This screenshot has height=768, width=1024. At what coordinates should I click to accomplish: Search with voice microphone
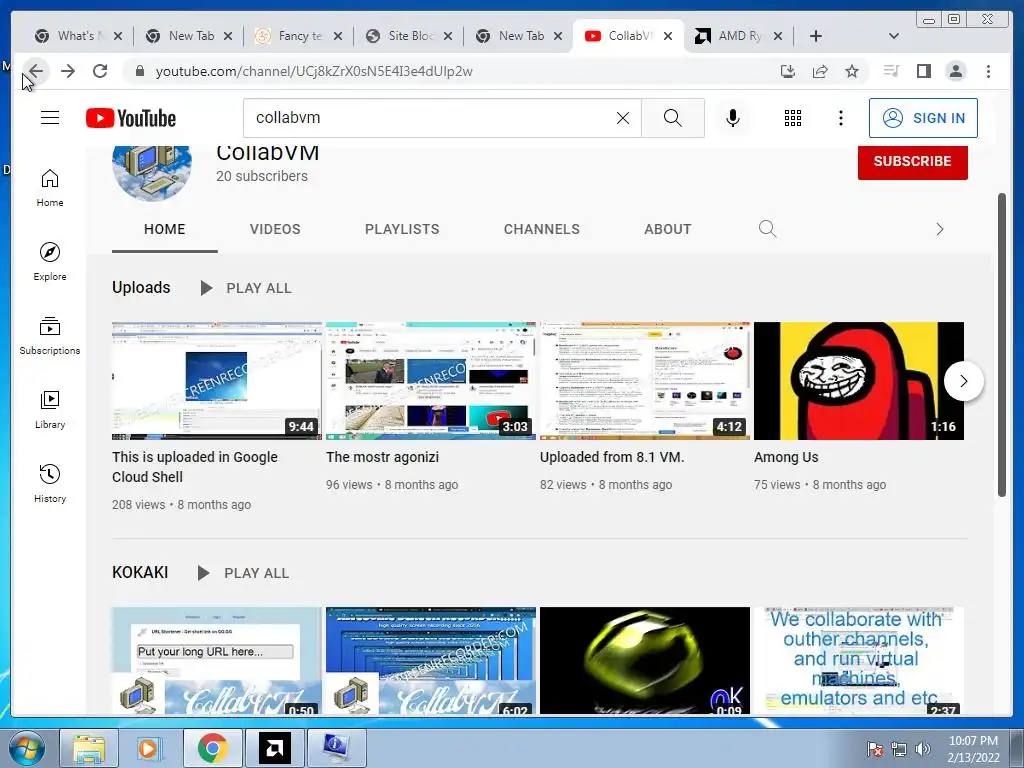pos(733,118)
